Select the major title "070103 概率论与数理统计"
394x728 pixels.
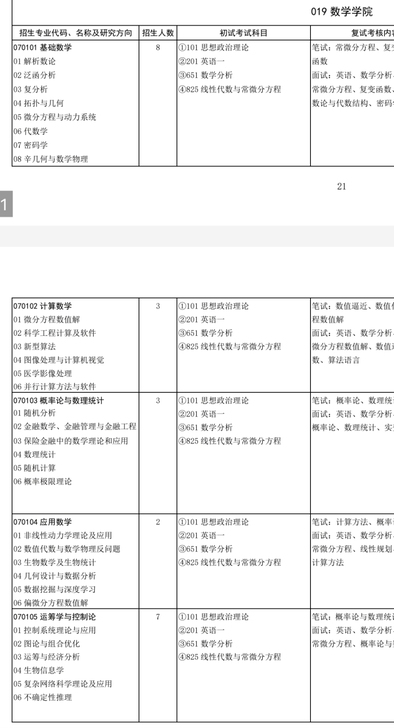point(59,401)
